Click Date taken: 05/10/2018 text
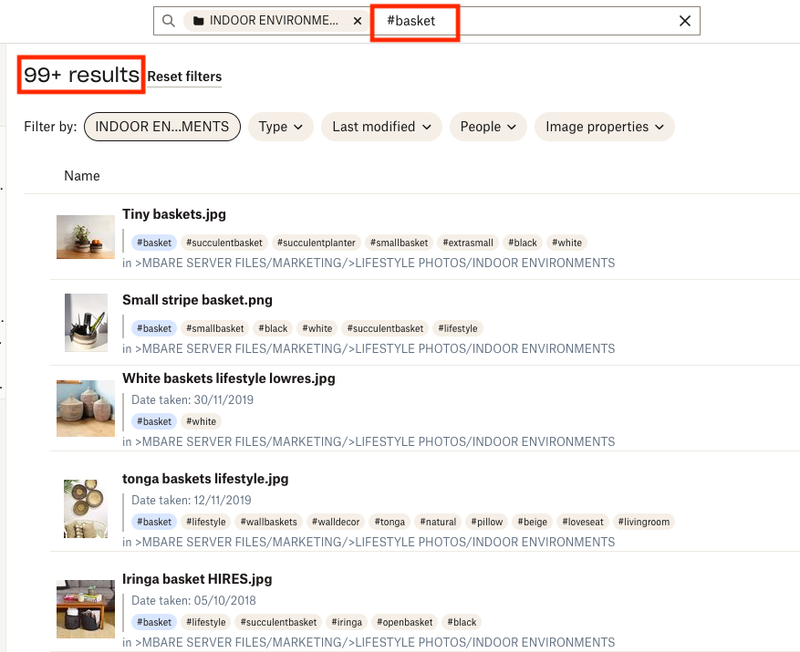Viewport: 800px width, 652px height. click(x=193, y=601)
